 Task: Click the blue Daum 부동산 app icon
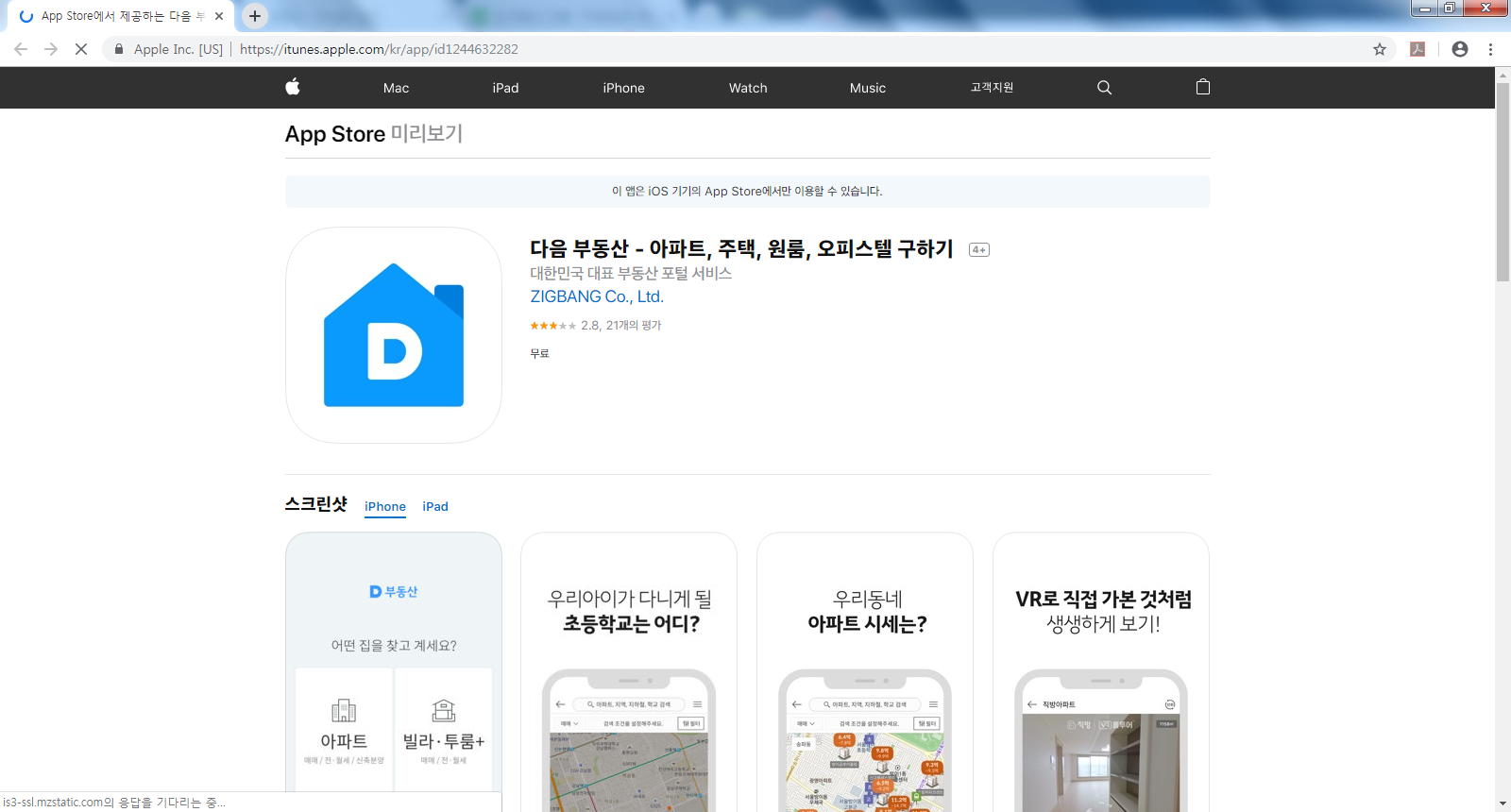pos(394,335)
